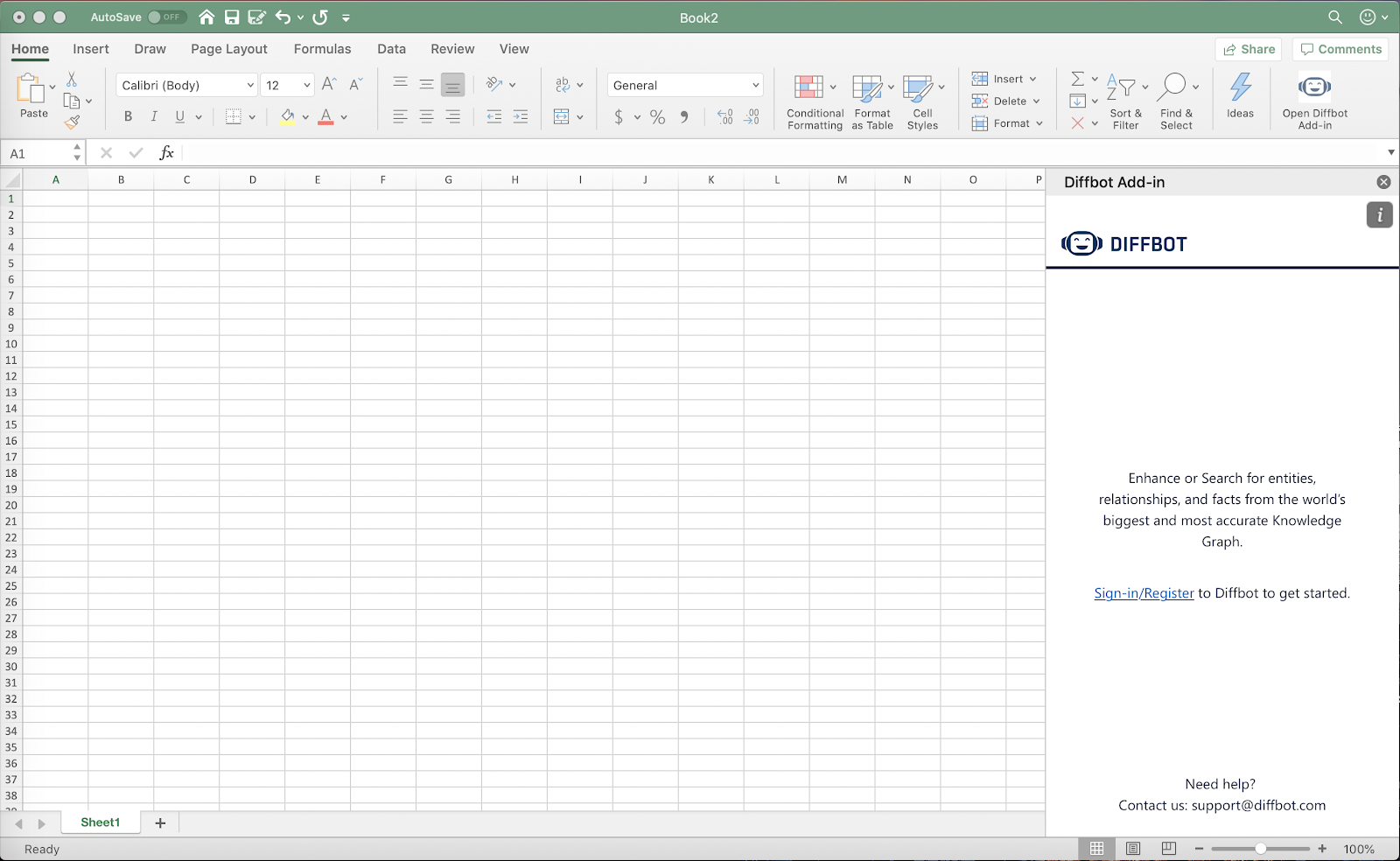This screenshot has height=861, width=1400.
Task: Toggle the AutoSave switch
Action: (166, 17)
